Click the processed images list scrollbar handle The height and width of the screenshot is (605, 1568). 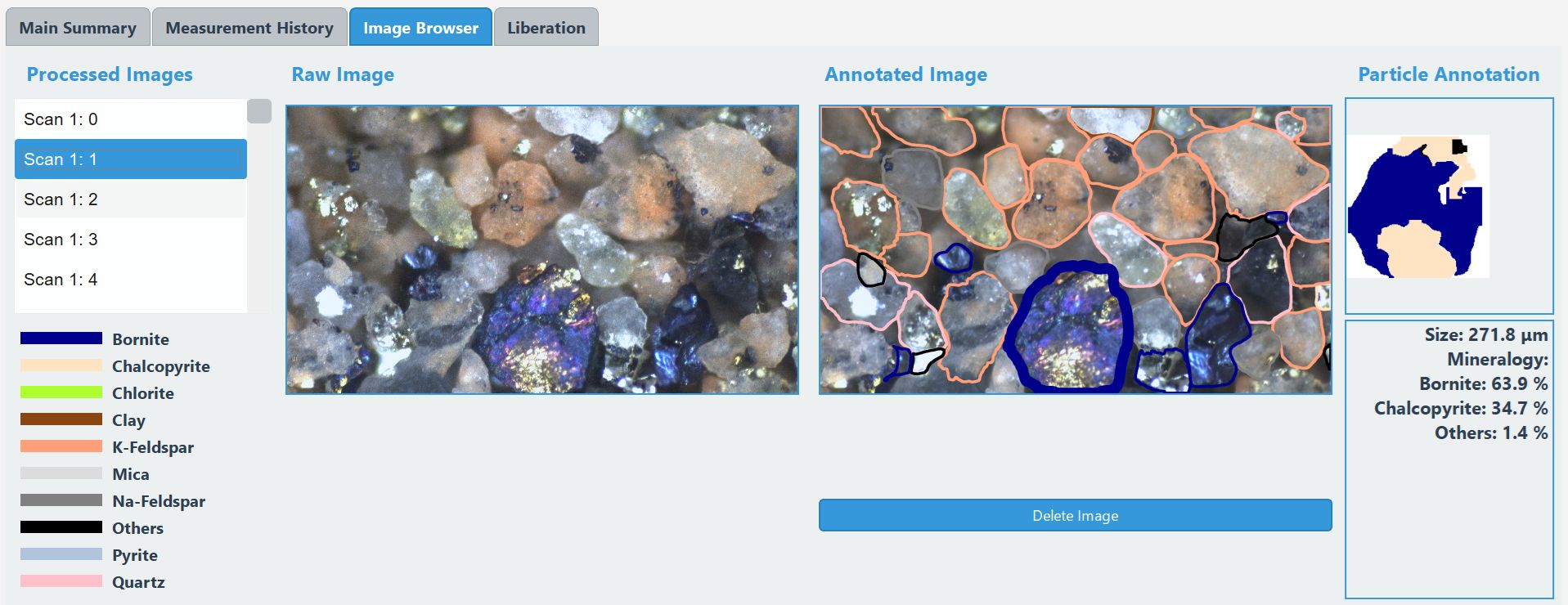coord(259,111)
